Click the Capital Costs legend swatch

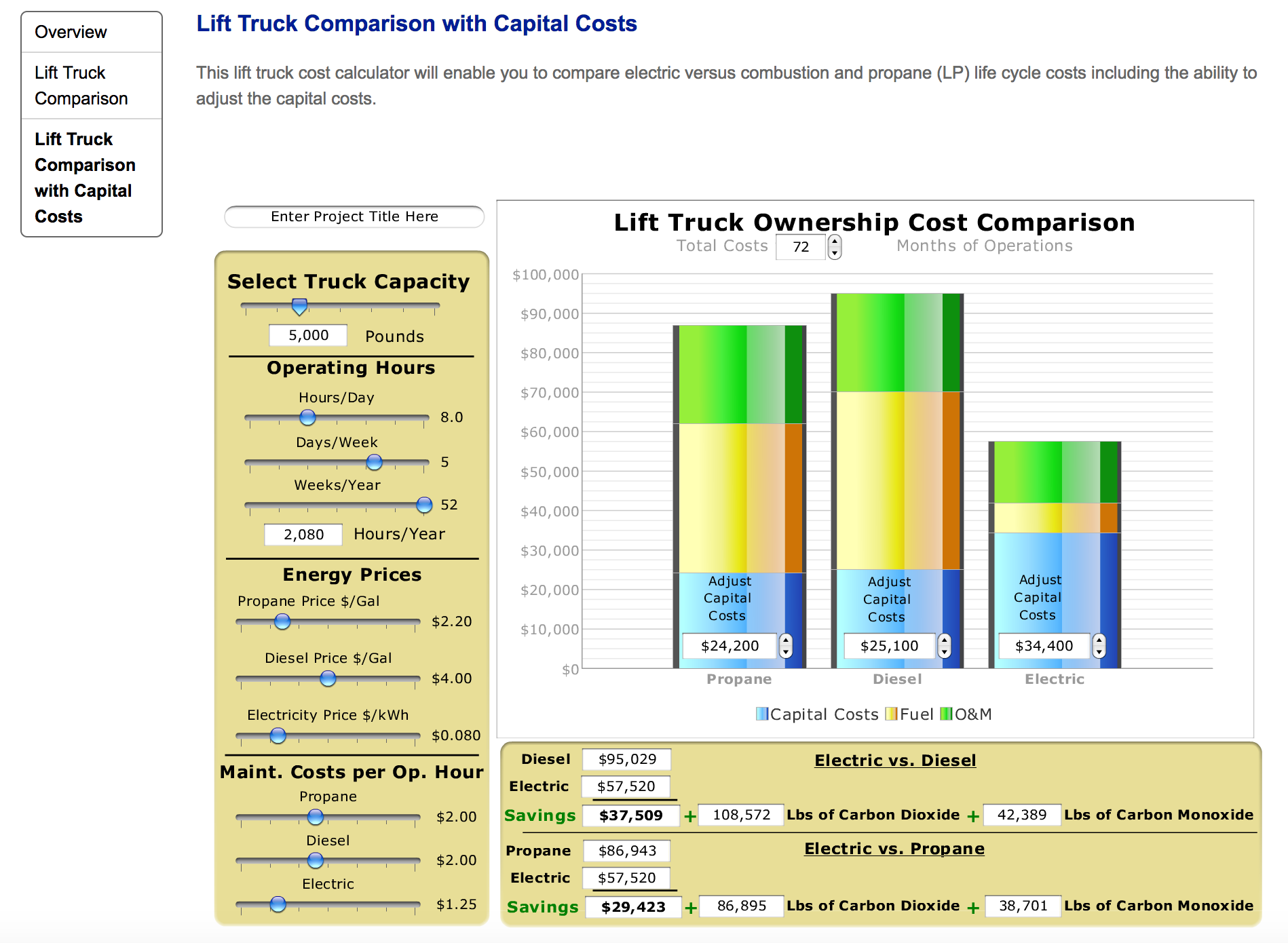(762, 714)
